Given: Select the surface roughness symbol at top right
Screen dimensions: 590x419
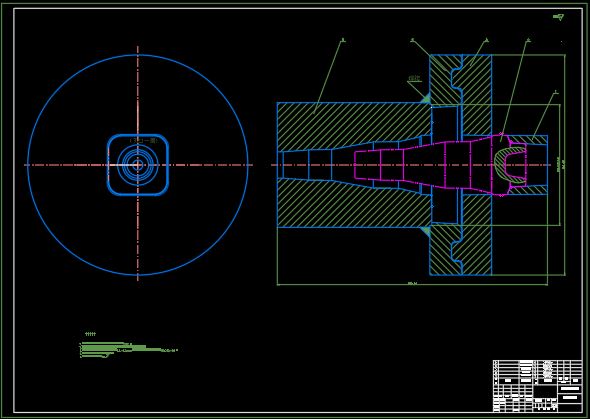Looking at the screenshot, I should coord(558,17).
